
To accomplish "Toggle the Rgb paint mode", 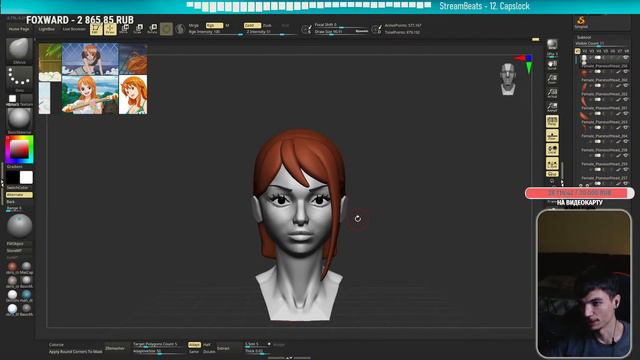I will tap(214, 25).
